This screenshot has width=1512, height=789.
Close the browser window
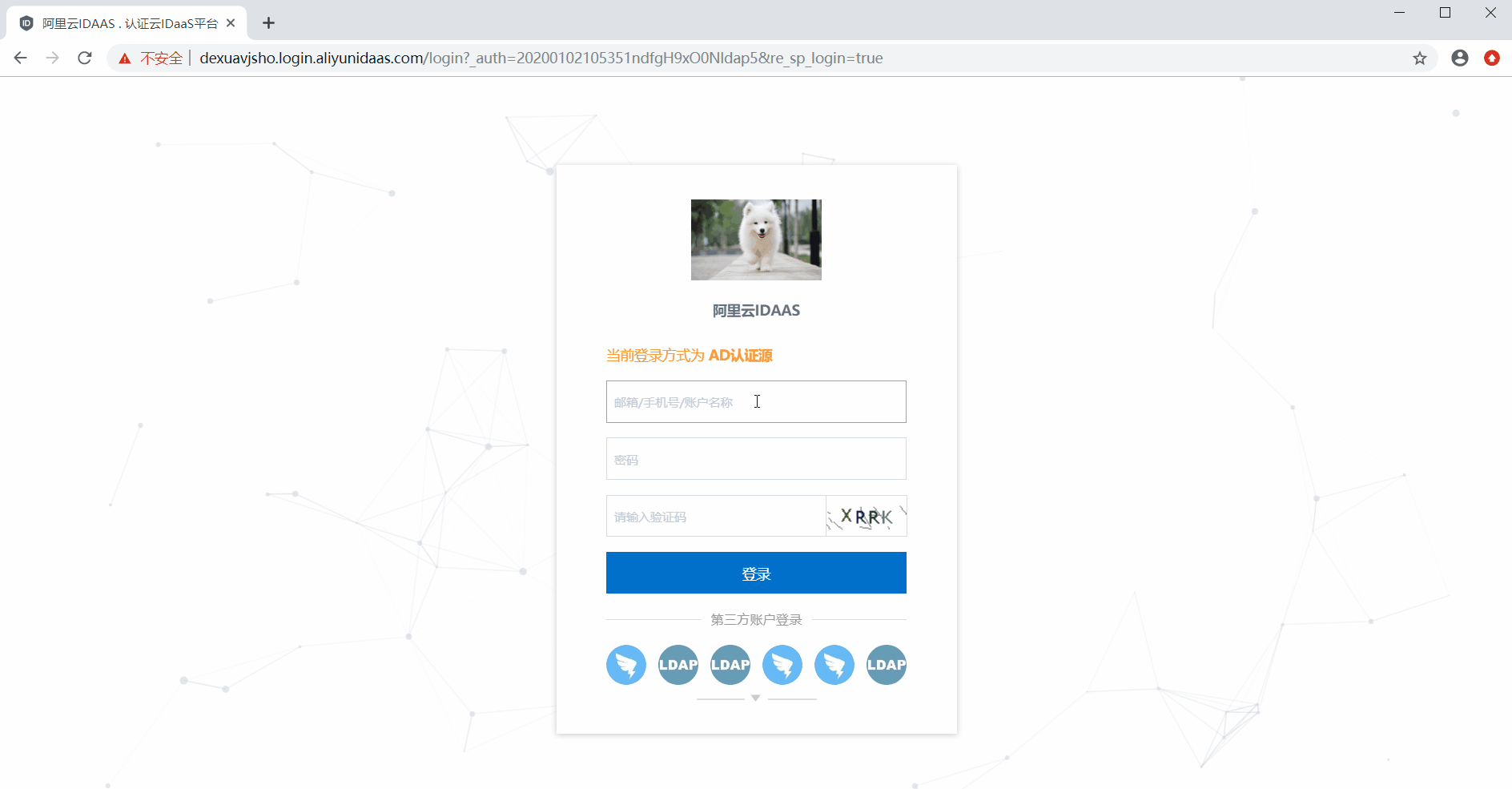[x=1490, y=13]
